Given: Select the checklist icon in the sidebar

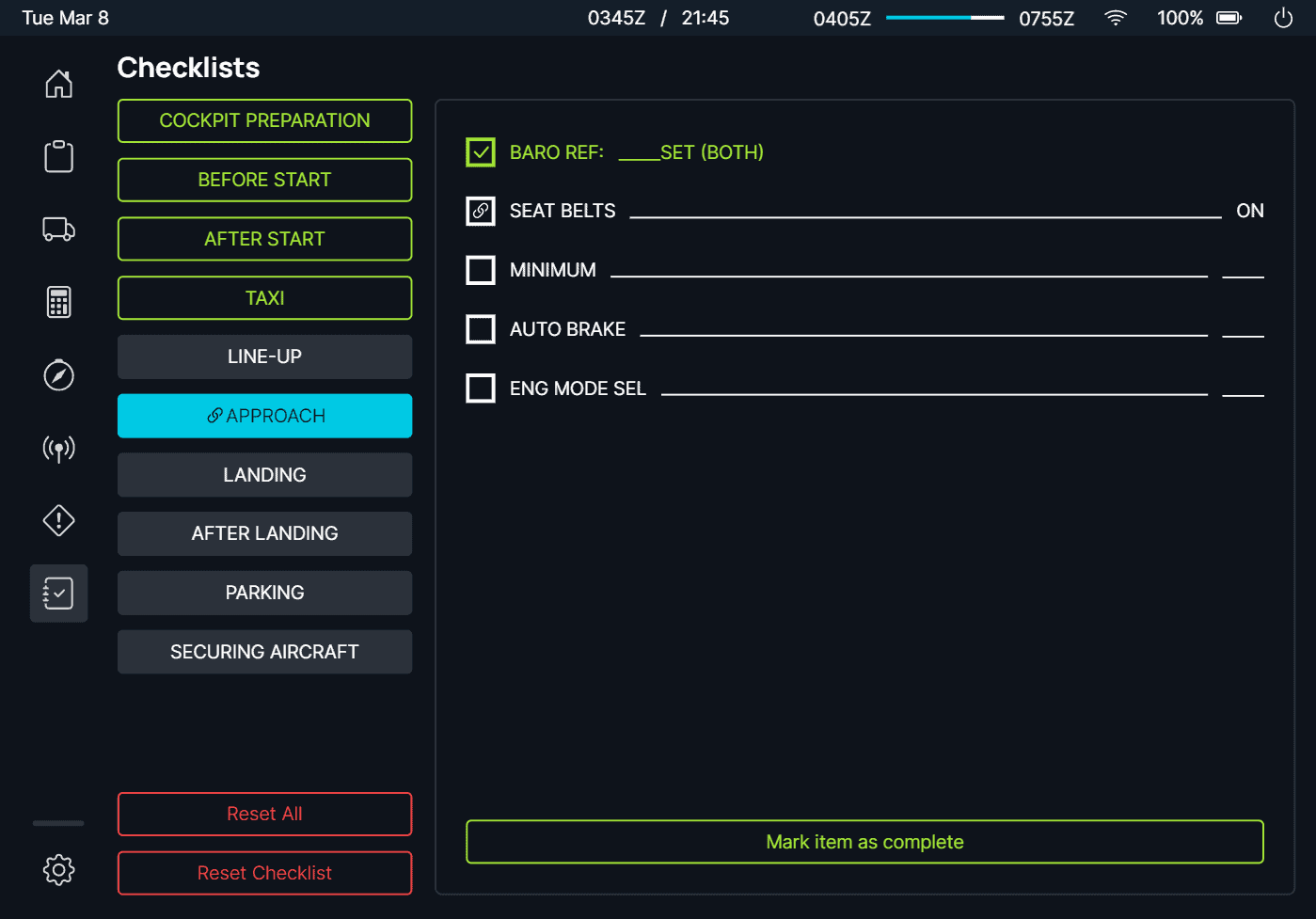Looking at the screenshot, I should (x=58, y=593).
